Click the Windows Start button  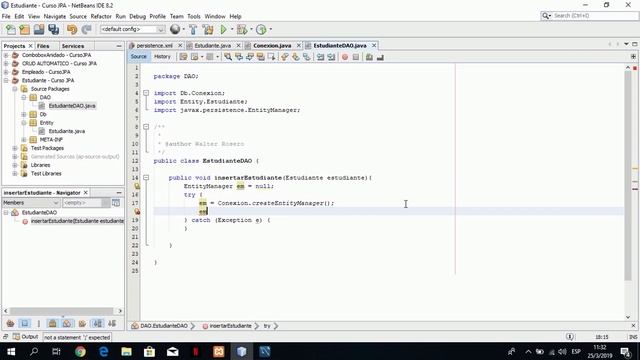pos(11,351)
